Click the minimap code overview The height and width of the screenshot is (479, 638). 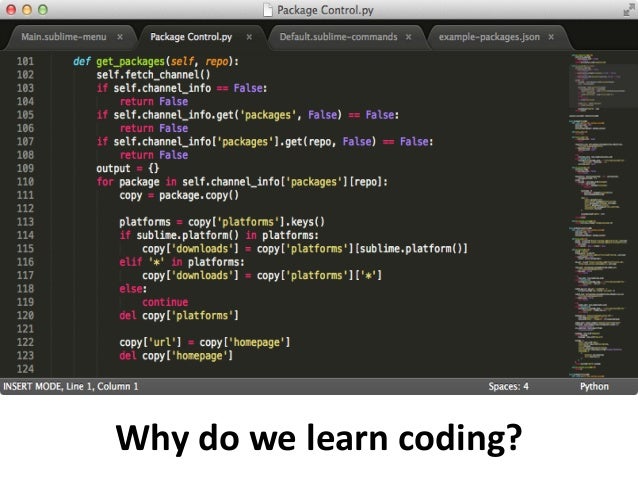[603, 214]
